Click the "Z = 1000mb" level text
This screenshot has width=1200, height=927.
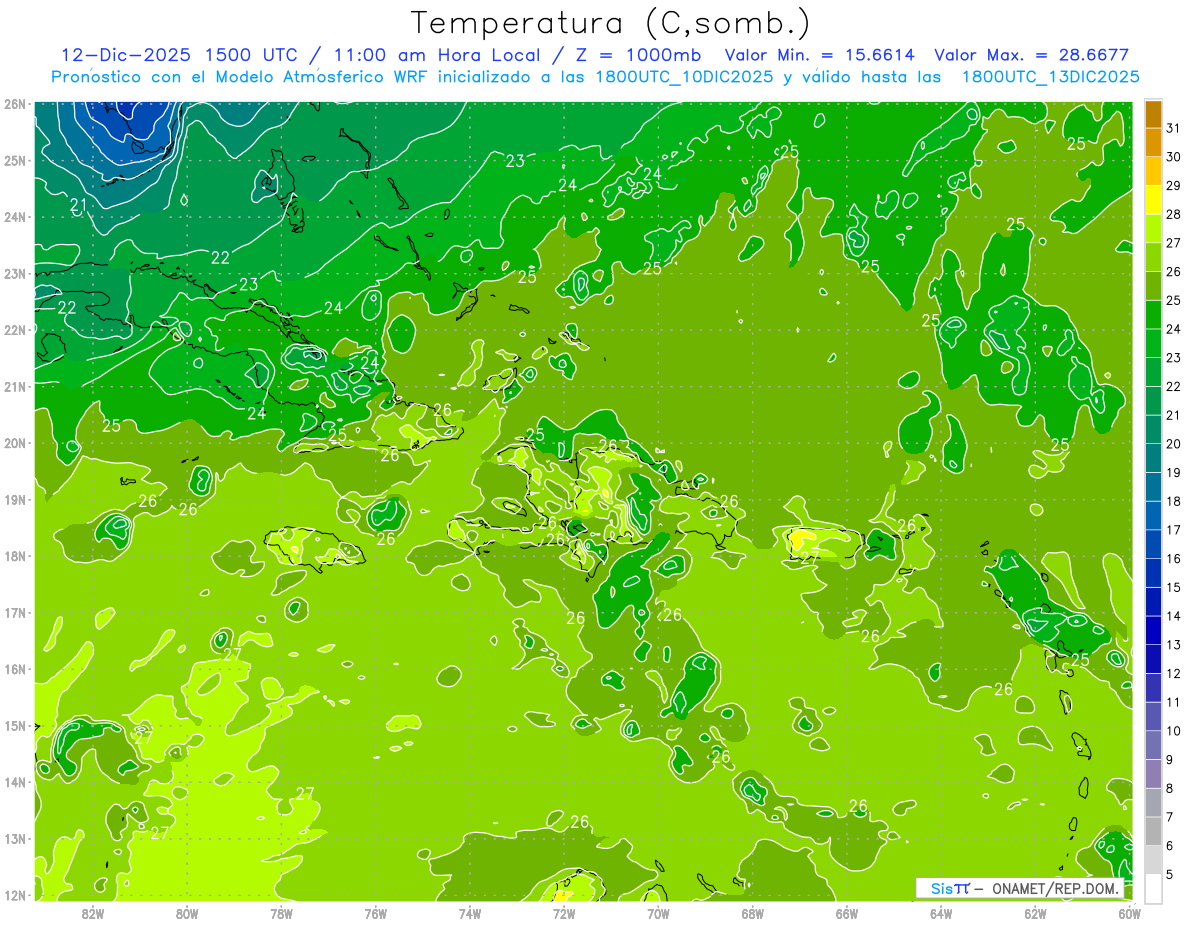click(x=638, y=55)
